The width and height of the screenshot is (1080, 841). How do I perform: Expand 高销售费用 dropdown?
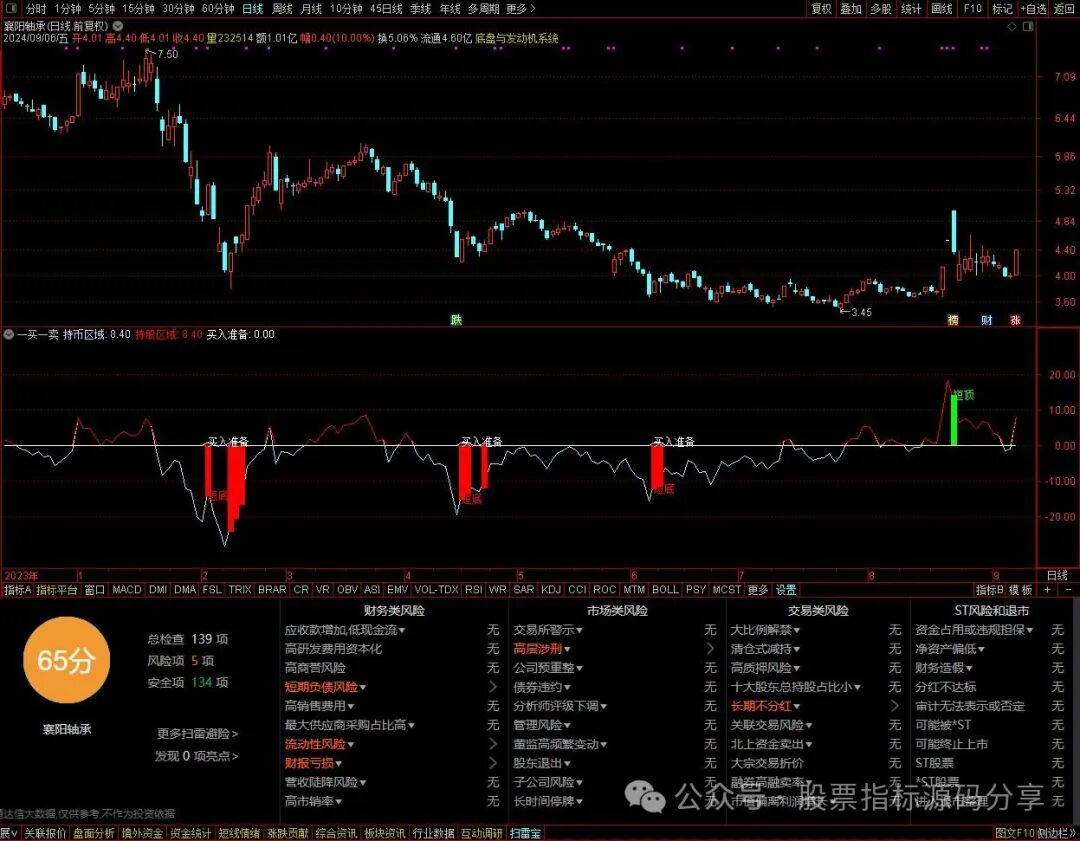[320, 706]
